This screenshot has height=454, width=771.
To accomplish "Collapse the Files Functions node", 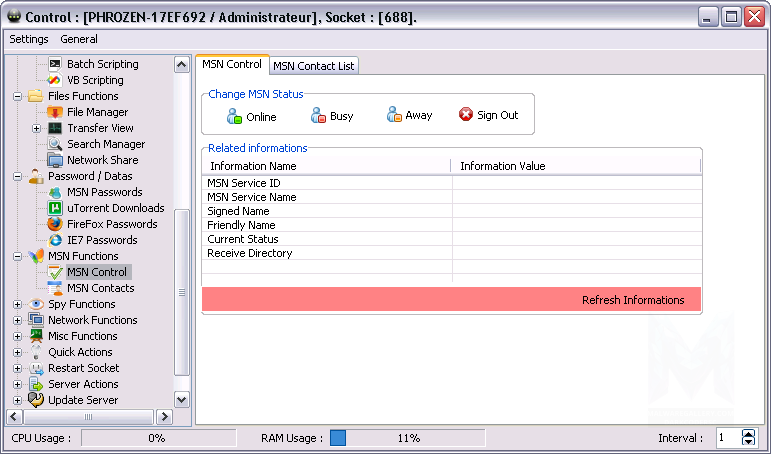I will point(17,96).
